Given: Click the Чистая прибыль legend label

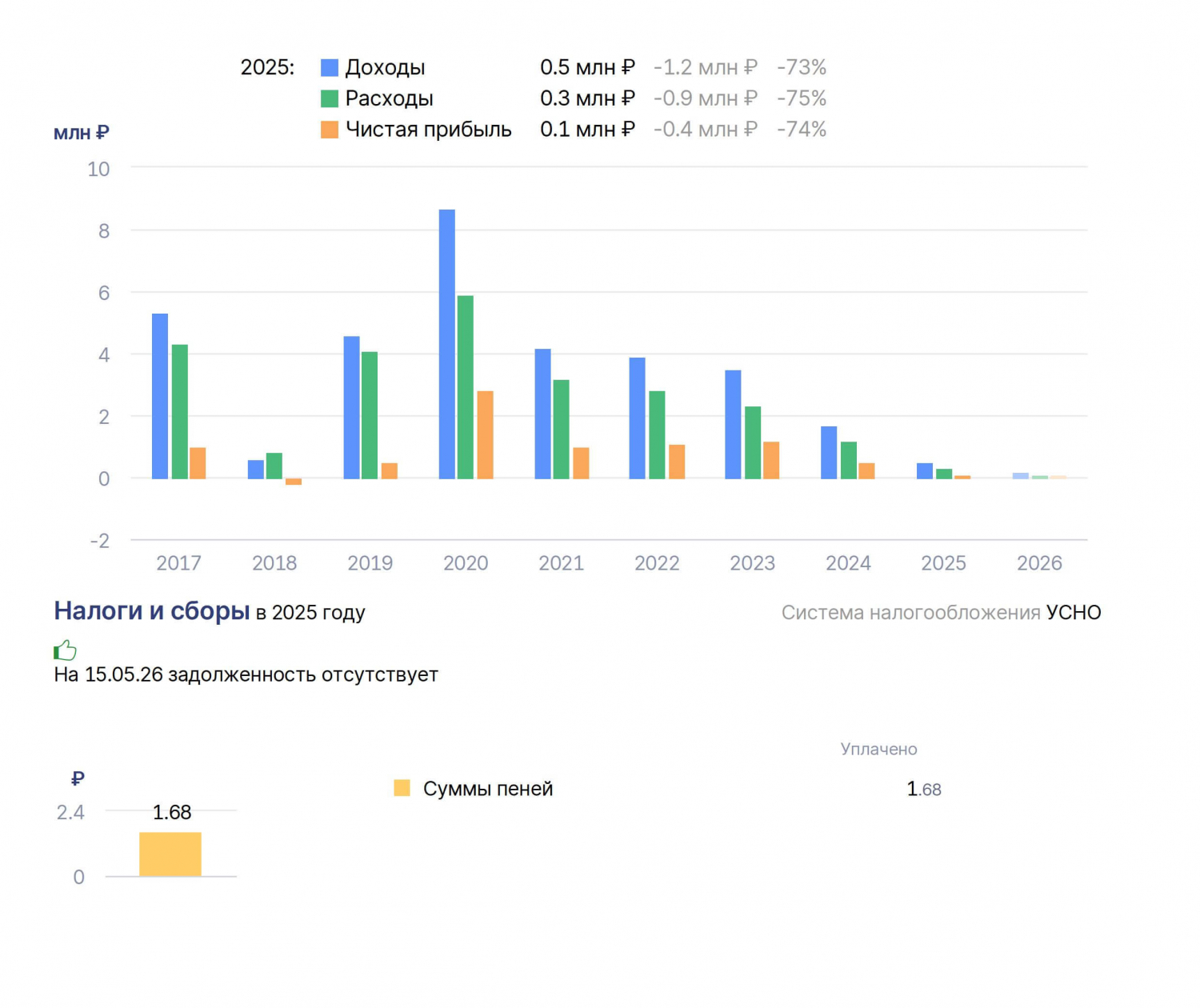Looking at the screenshot, I should coord(428,130).
